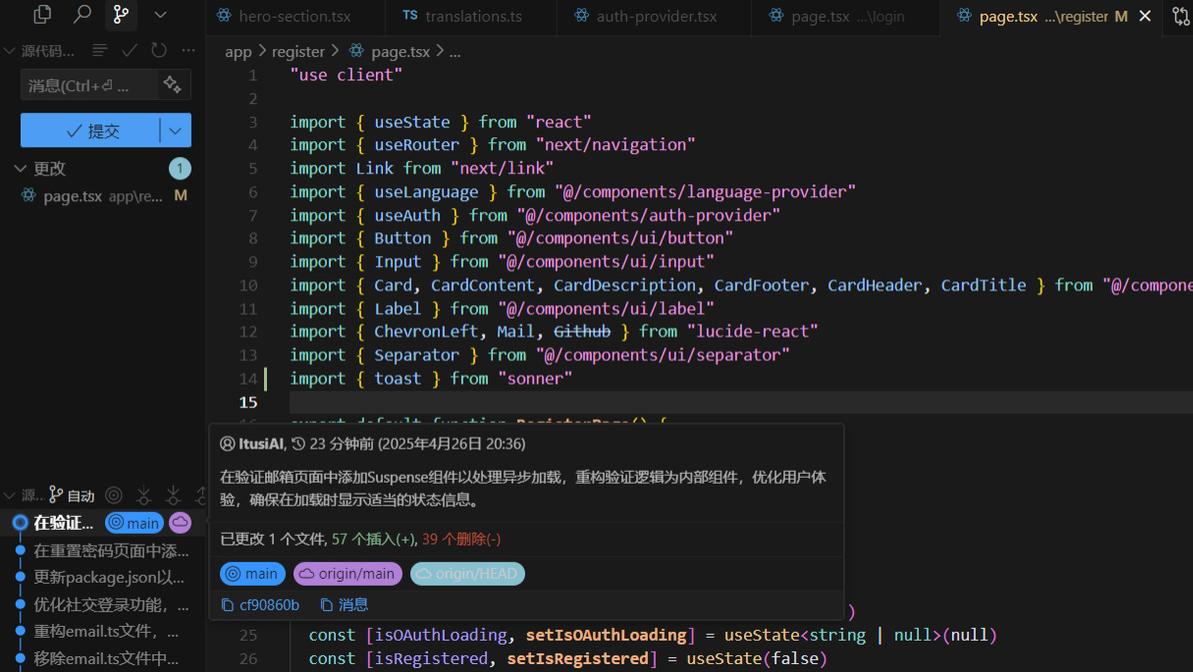
Task: Click the 39 个删除(-) deletions text
Action: 461,539
